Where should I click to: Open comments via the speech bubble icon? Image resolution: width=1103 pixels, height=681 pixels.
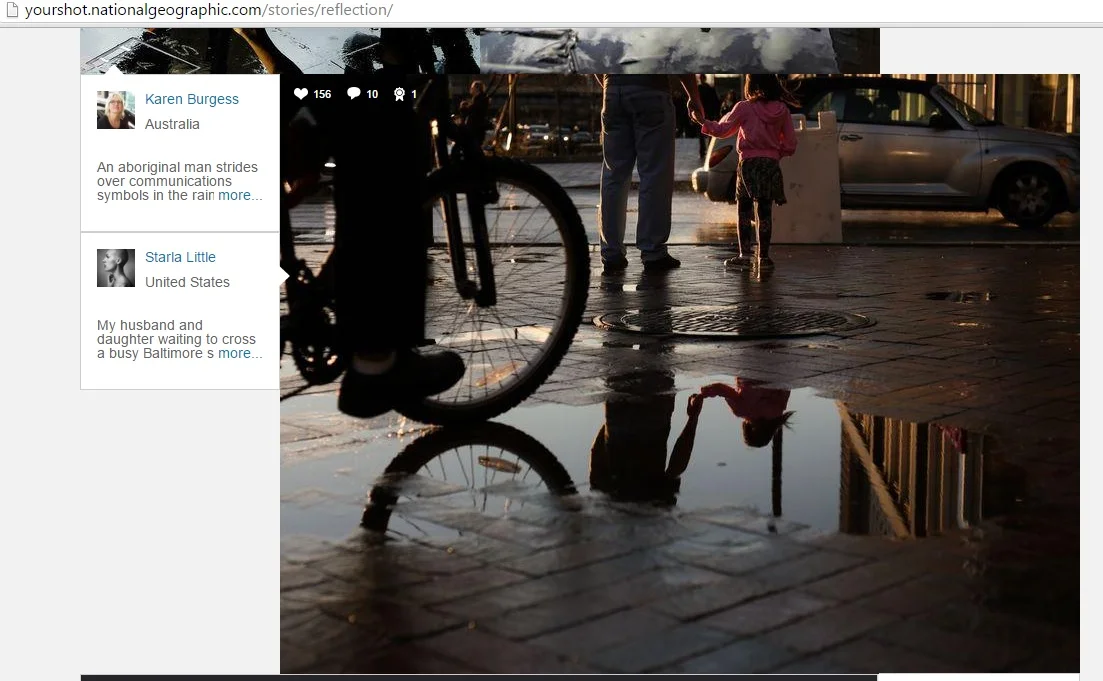tap(354, 93)
